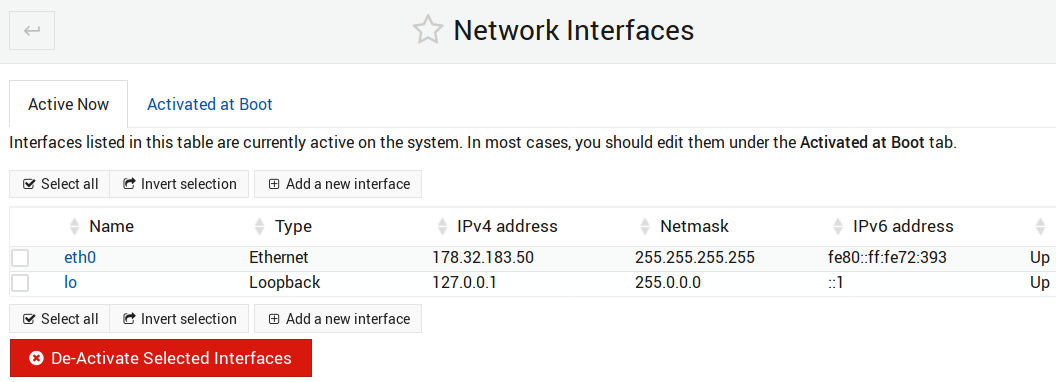
Task: Sort table by Name column arrows
Action: 75,226
